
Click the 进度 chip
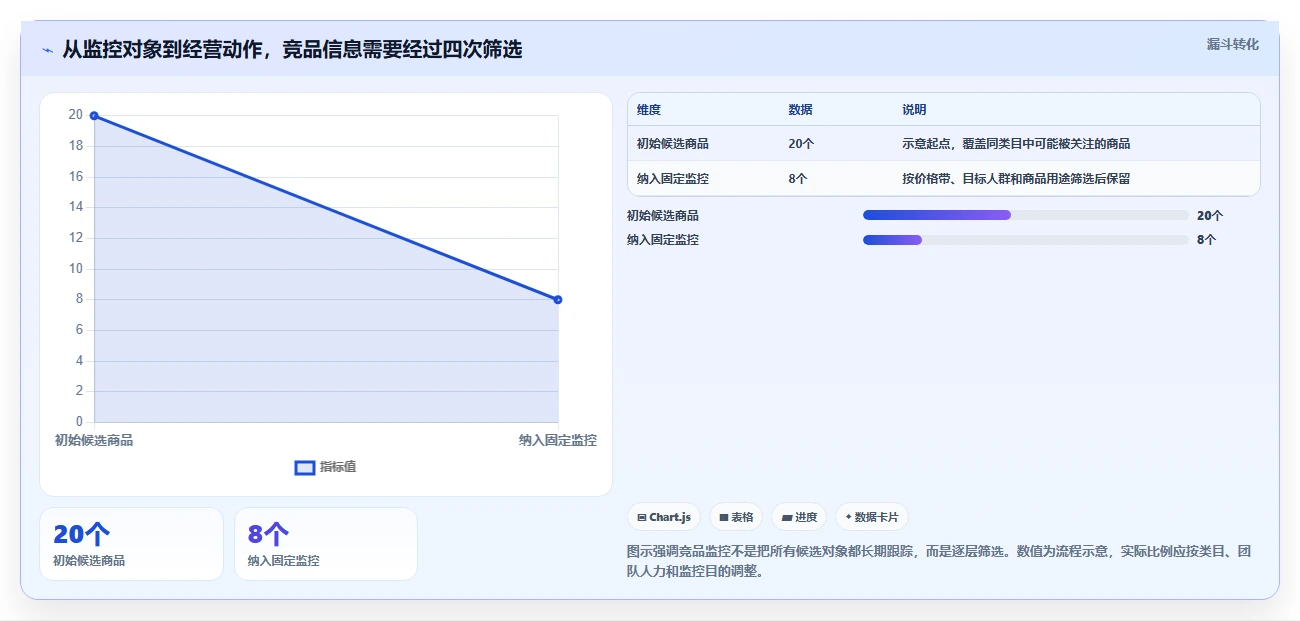tap(799, 517)
